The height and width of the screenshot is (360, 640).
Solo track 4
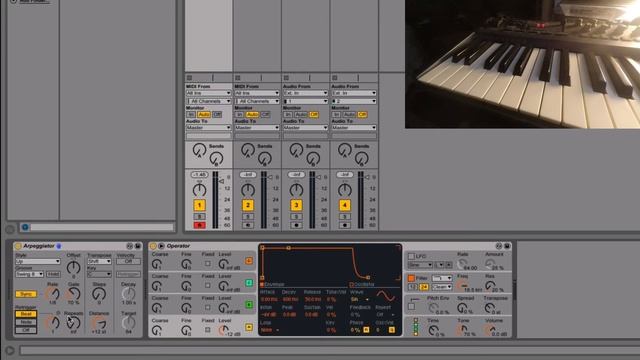point(345,217)
